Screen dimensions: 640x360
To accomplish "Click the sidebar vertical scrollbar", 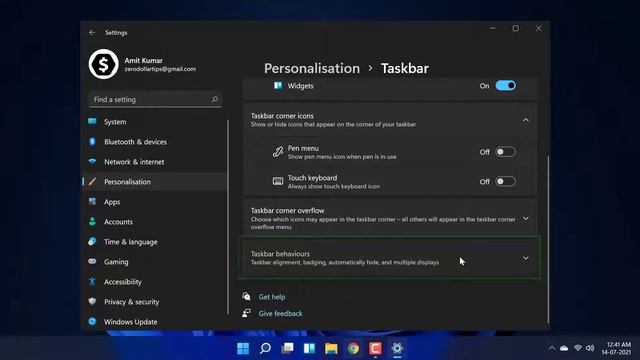I will 228,216.
